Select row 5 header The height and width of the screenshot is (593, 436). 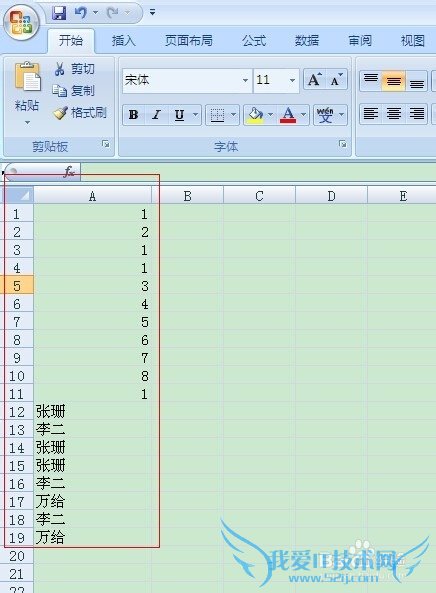click(x=17, y=286)
